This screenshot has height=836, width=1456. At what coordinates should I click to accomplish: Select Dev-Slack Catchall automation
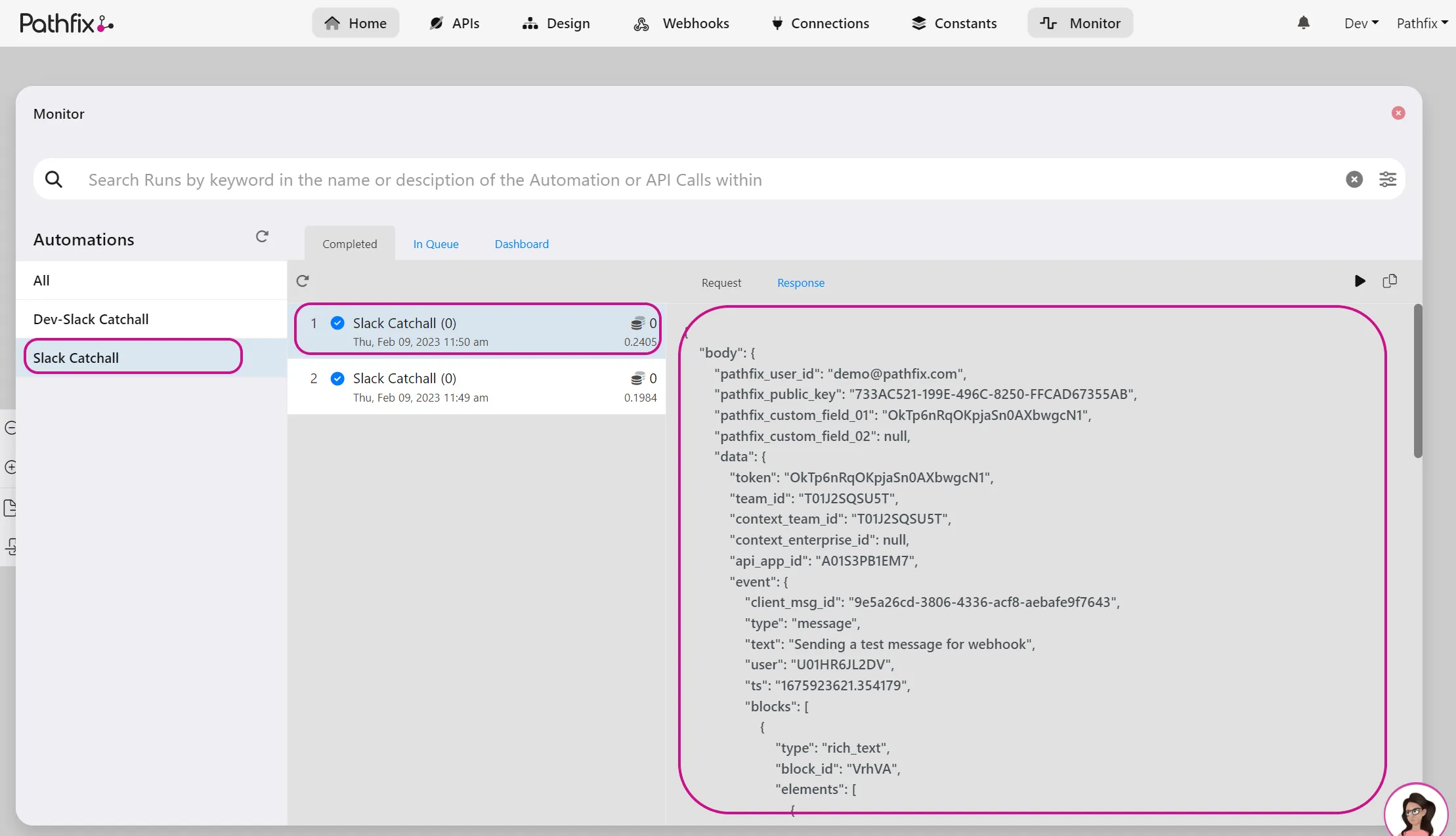(152, 319)
